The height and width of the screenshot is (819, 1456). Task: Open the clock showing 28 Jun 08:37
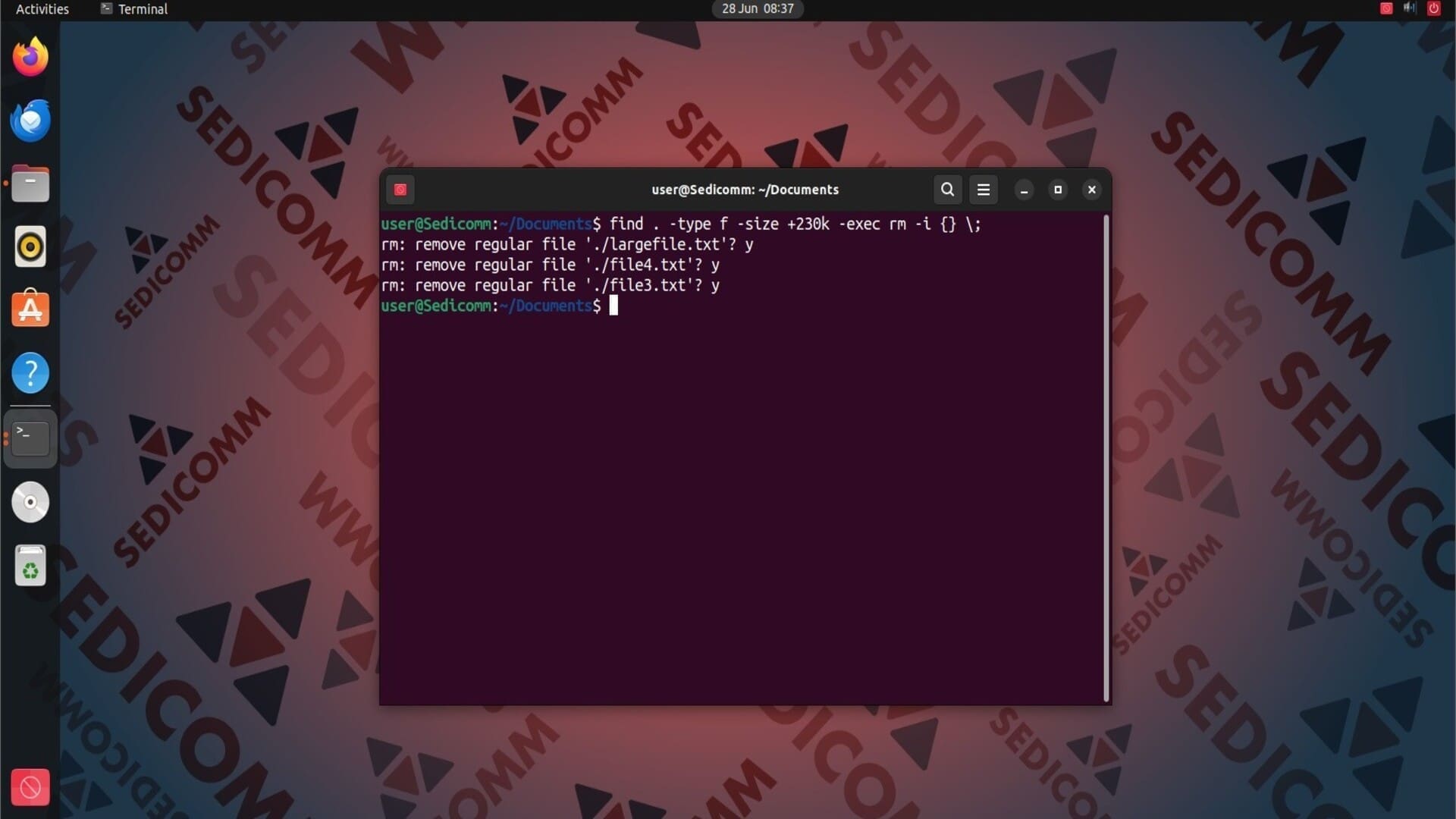[x=757, y=9]
